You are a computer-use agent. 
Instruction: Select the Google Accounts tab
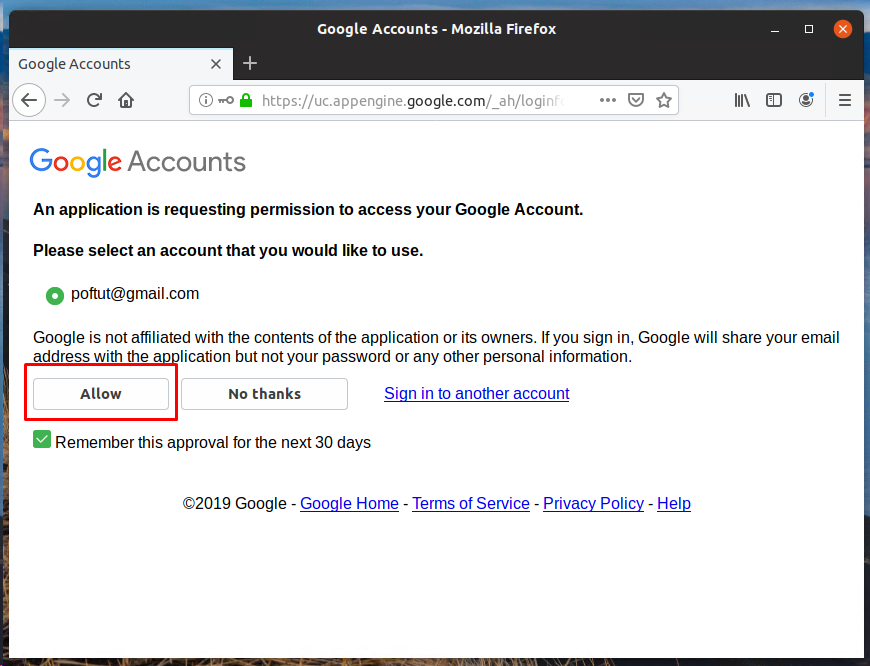pyautogui.click(x=121, y=64)
